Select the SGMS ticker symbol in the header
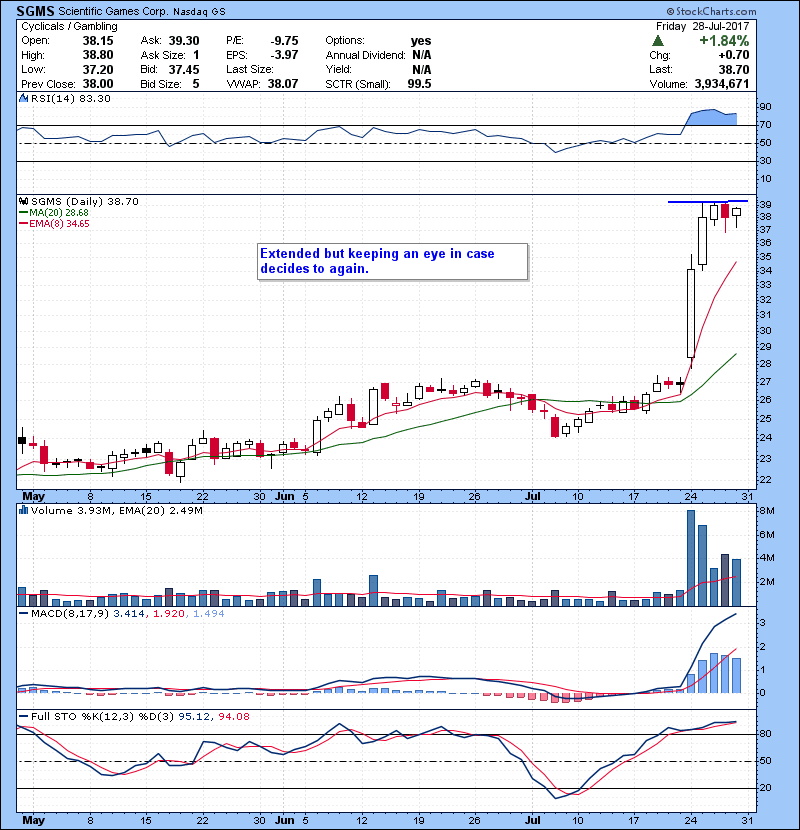800x830 pixels. 35,11
